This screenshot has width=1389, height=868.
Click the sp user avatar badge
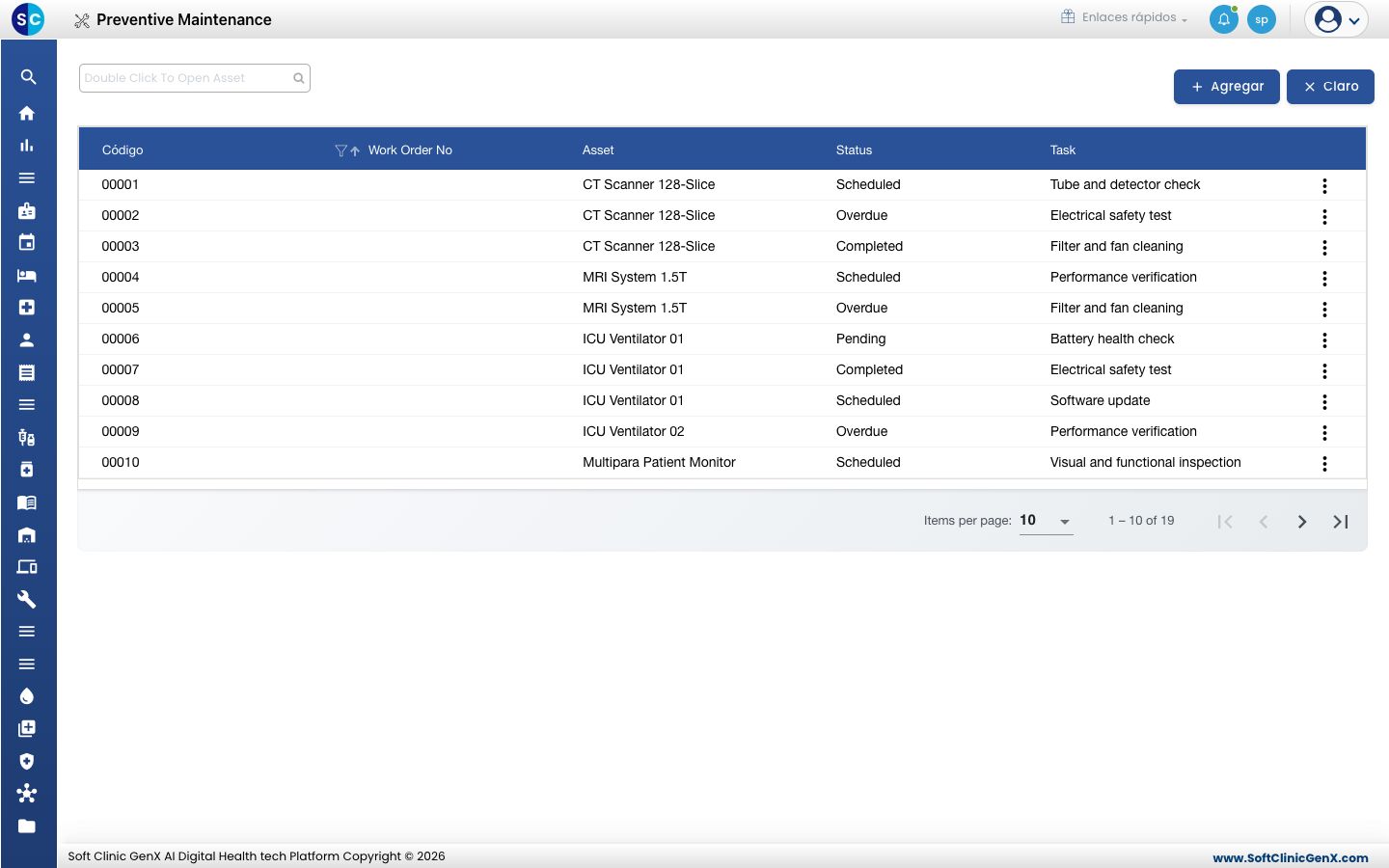[x=1262, y=19]
